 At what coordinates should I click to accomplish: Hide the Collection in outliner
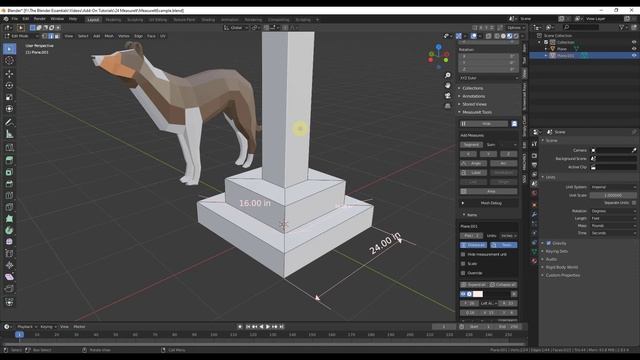pyautogui.click(x=634, y=42)
